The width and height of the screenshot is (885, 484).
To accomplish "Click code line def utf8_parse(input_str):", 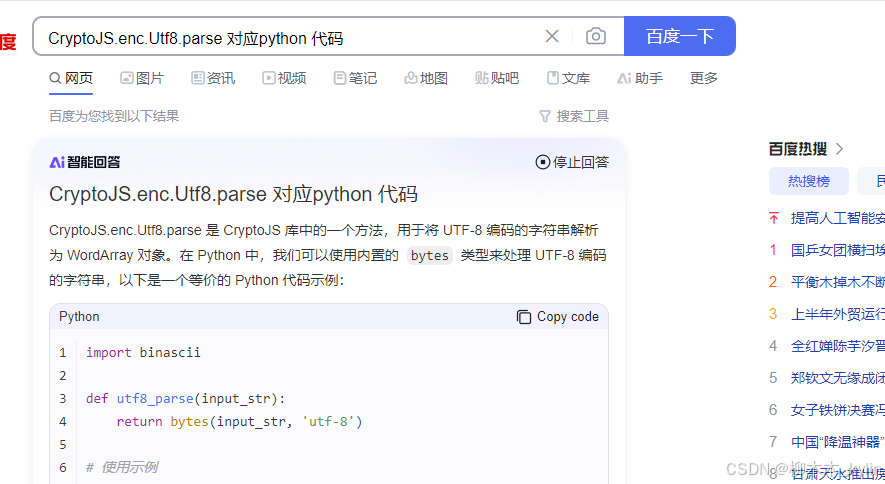I will tap(185, 399).
